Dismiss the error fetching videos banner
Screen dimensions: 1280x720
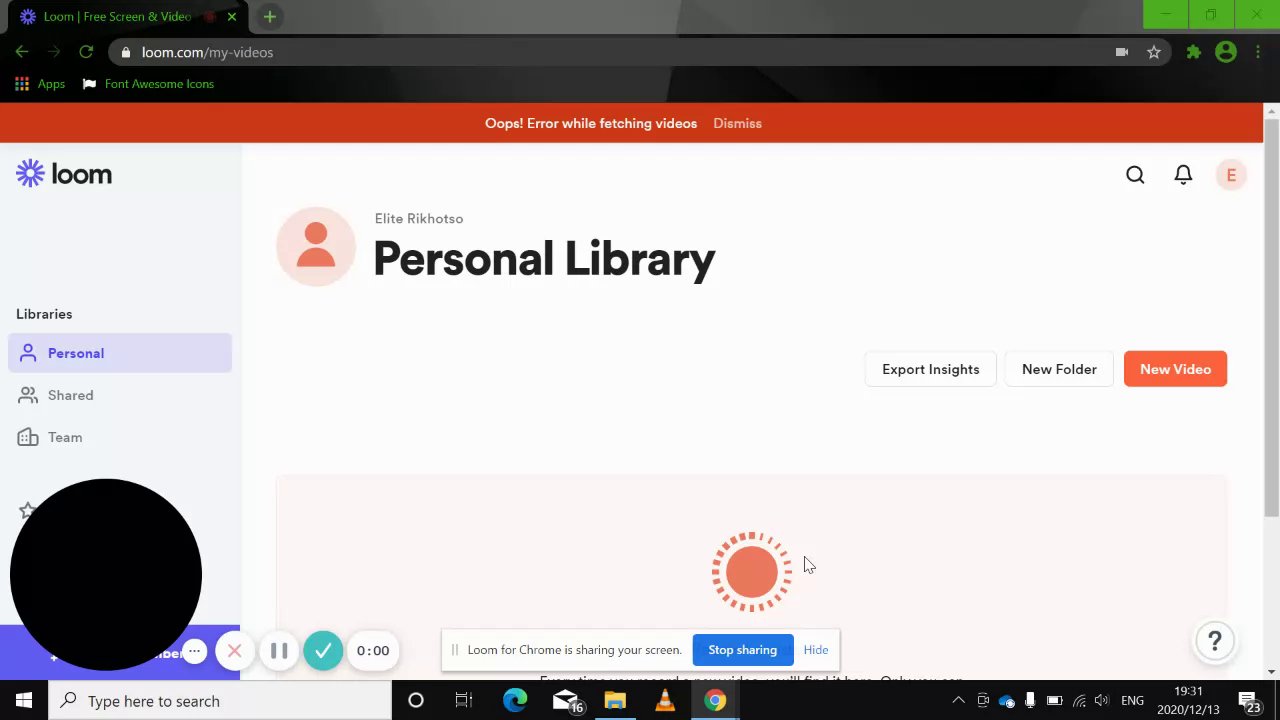click(737, 123)
